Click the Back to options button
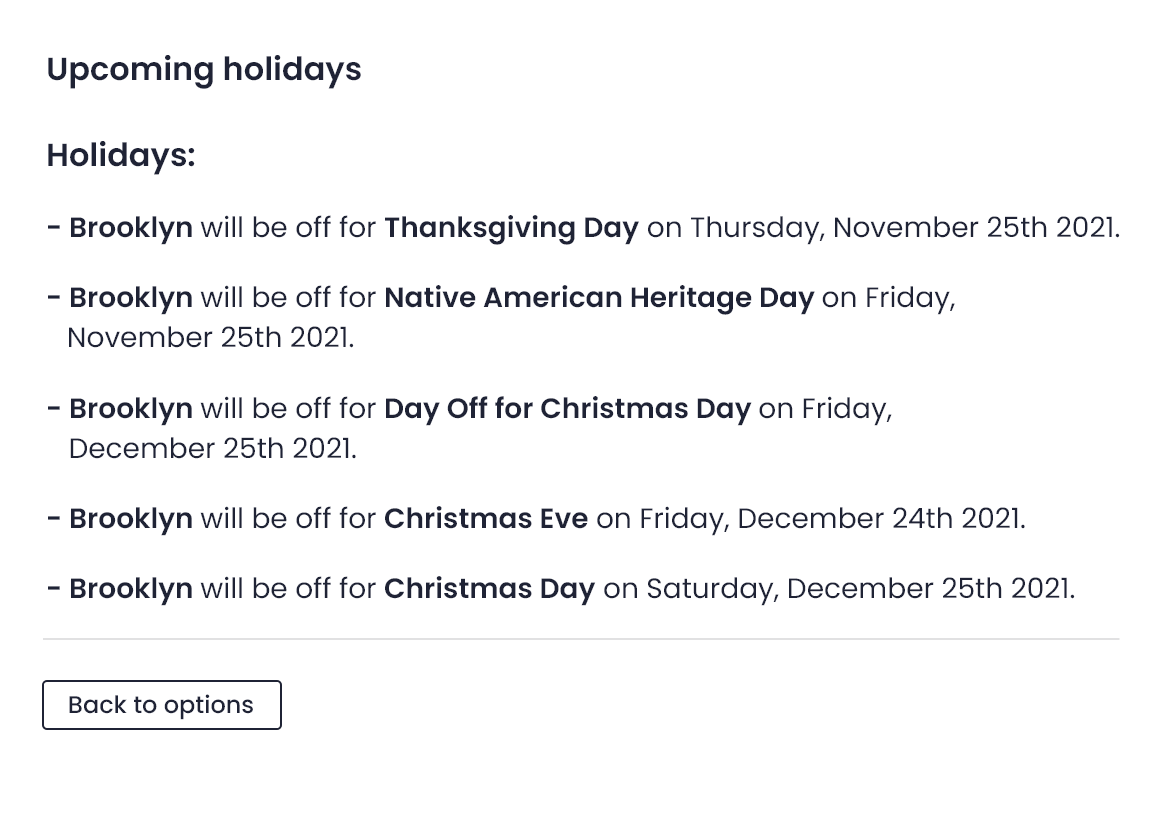 tap(162, 704)
